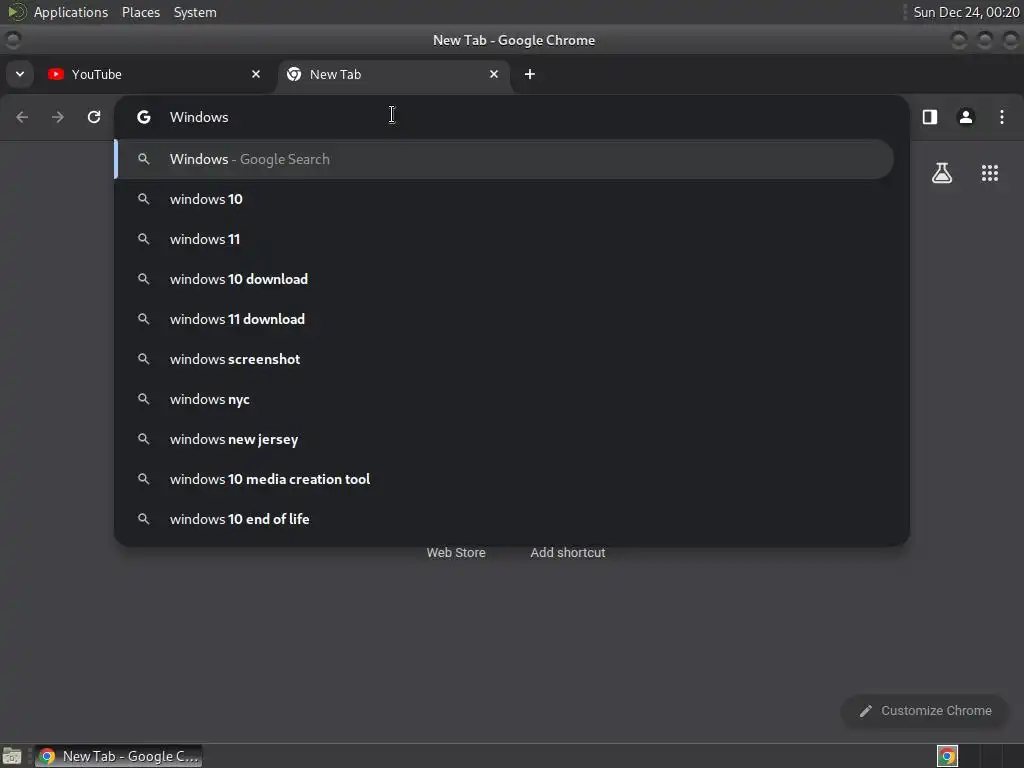The image size is (1024, 768).
Task: Pick 'windows 11 download' suggestion
Action: [504, 319]
